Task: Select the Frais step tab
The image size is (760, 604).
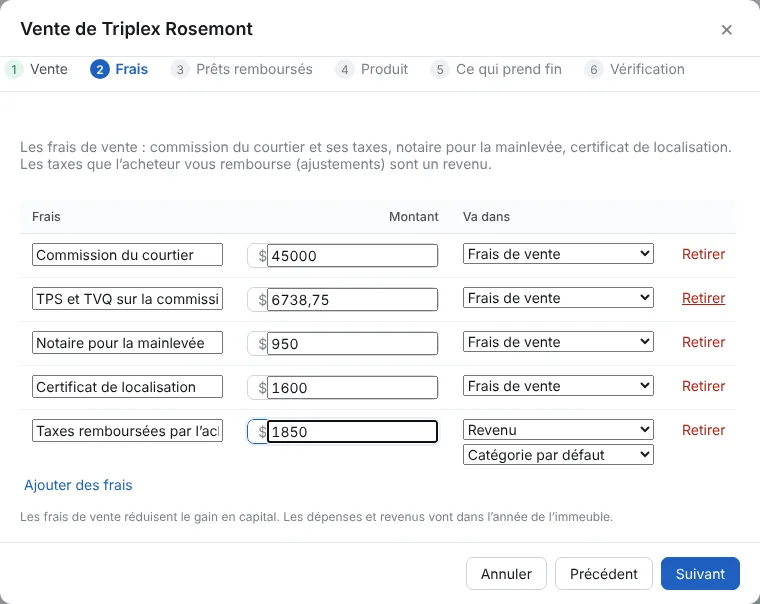Action: pos(119,69)
